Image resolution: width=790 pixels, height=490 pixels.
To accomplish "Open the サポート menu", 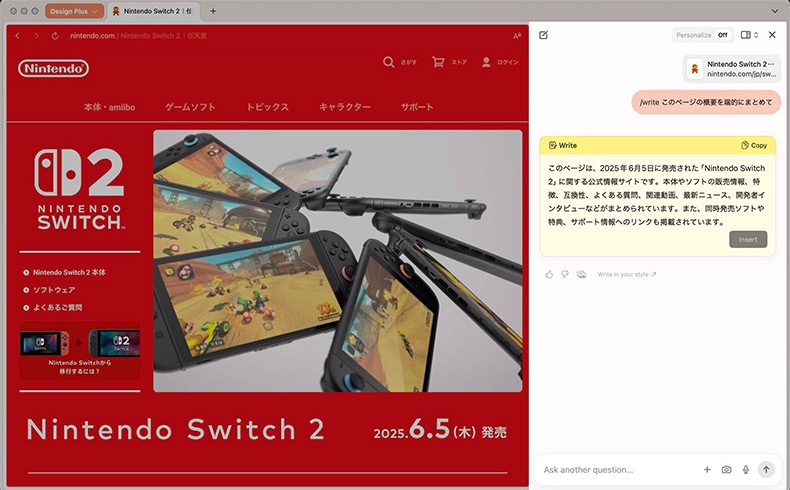I will [x=417, y=107].
